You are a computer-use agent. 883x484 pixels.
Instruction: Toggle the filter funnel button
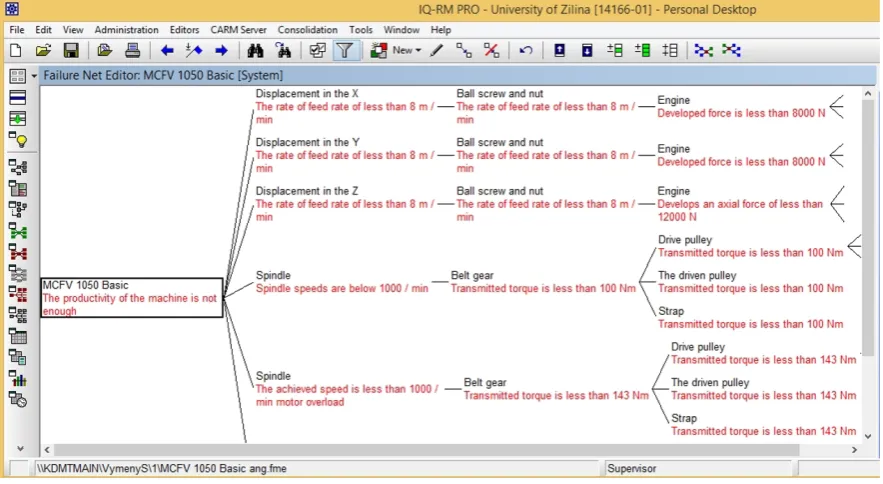tap(345, 51)
